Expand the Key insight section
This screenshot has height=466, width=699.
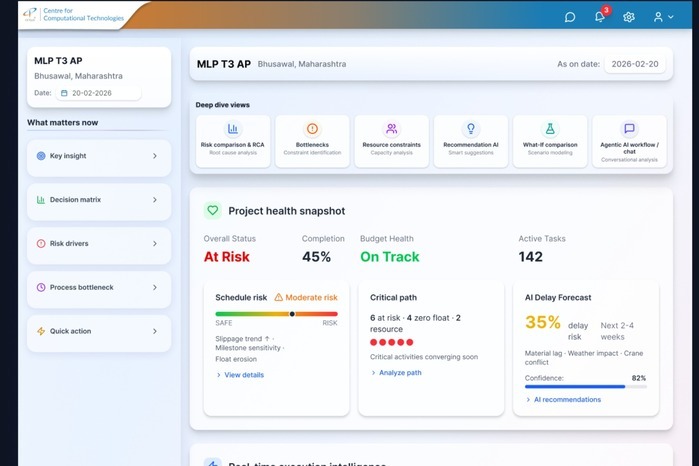tap(98, 156)
